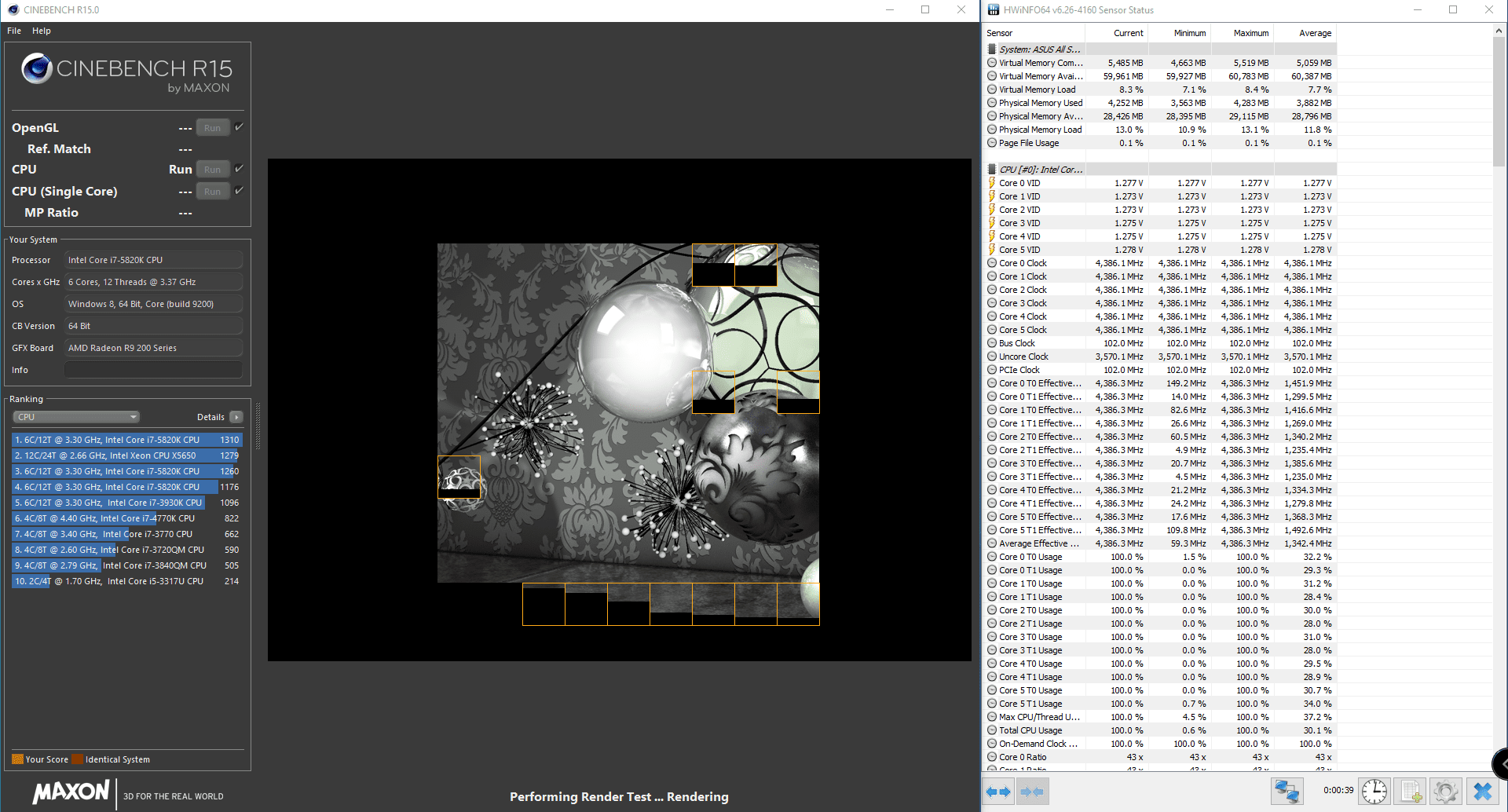Screen dimensions: 1508x812
Task: Select the Intel Core i5-3317U ranking row
Action: click(x=126, y=581)
